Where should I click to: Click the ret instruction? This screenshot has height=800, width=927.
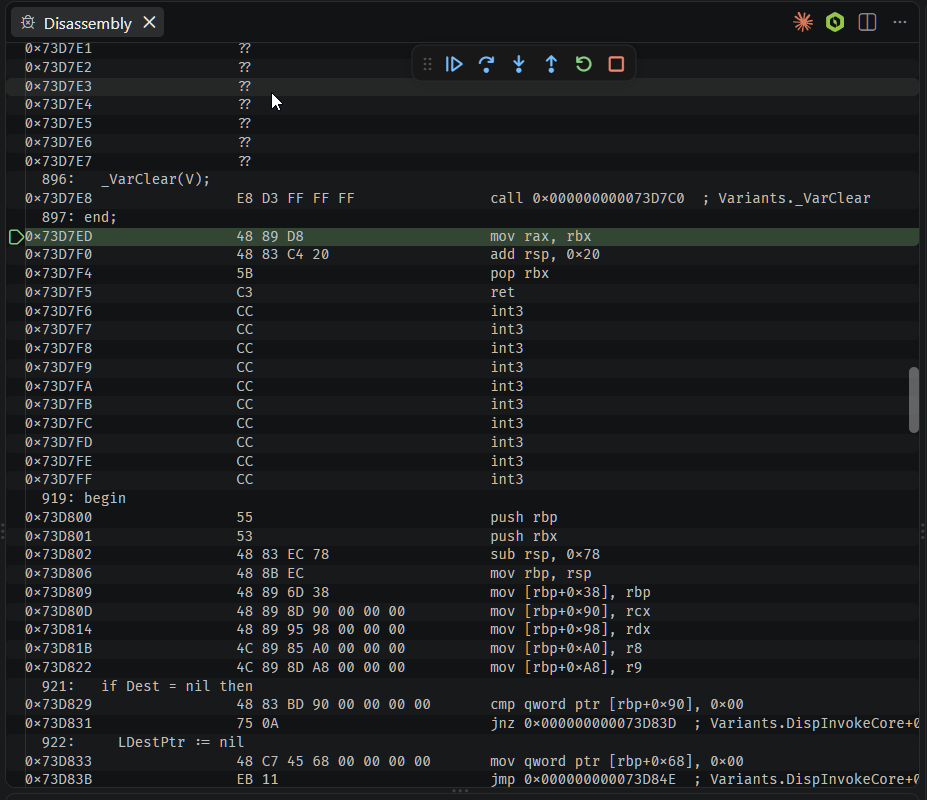pos(503,293)
